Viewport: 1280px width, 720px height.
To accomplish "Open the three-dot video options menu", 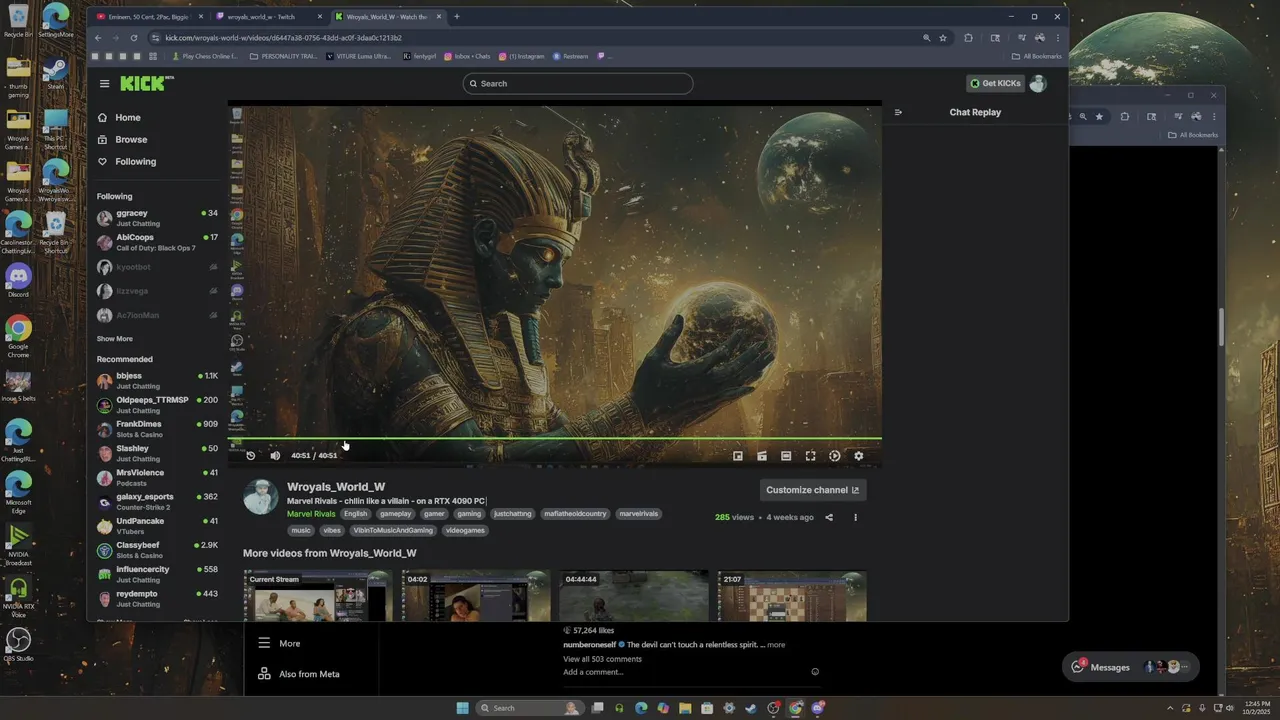I will pos(855,517).
